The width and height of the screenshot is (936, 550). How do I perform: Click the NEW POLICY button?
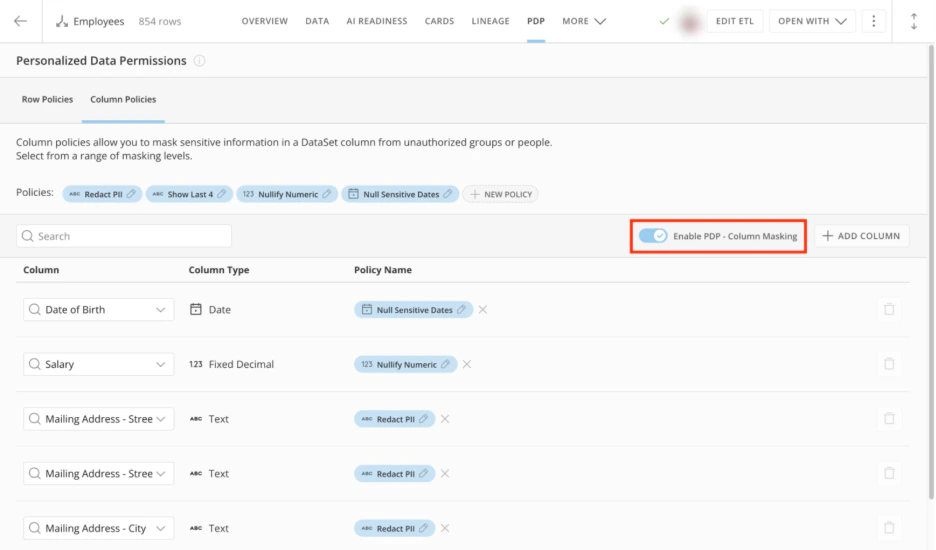(x=501, y=194)
